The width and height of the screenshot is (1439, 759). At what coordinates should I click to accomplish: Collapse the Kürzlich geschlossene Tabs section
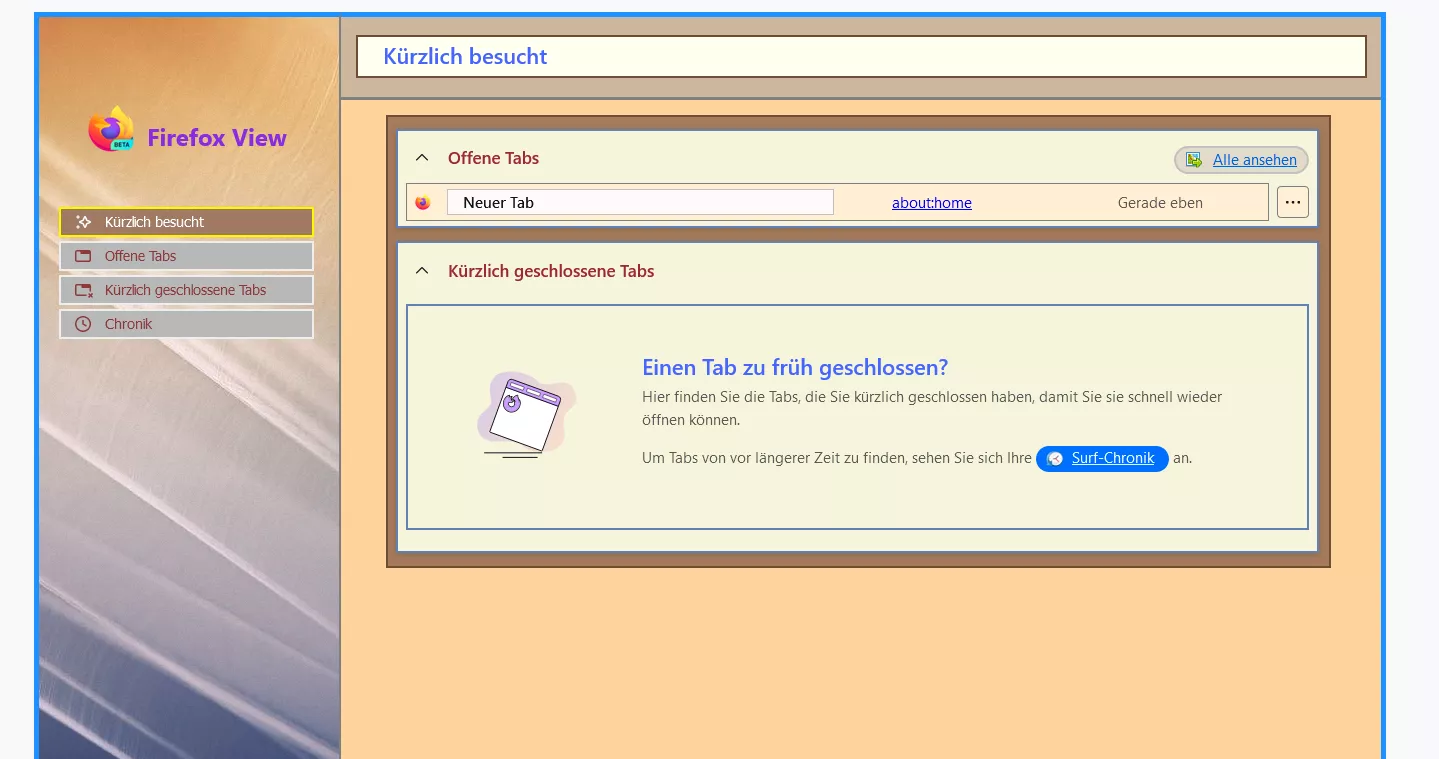tap(422, 271)
